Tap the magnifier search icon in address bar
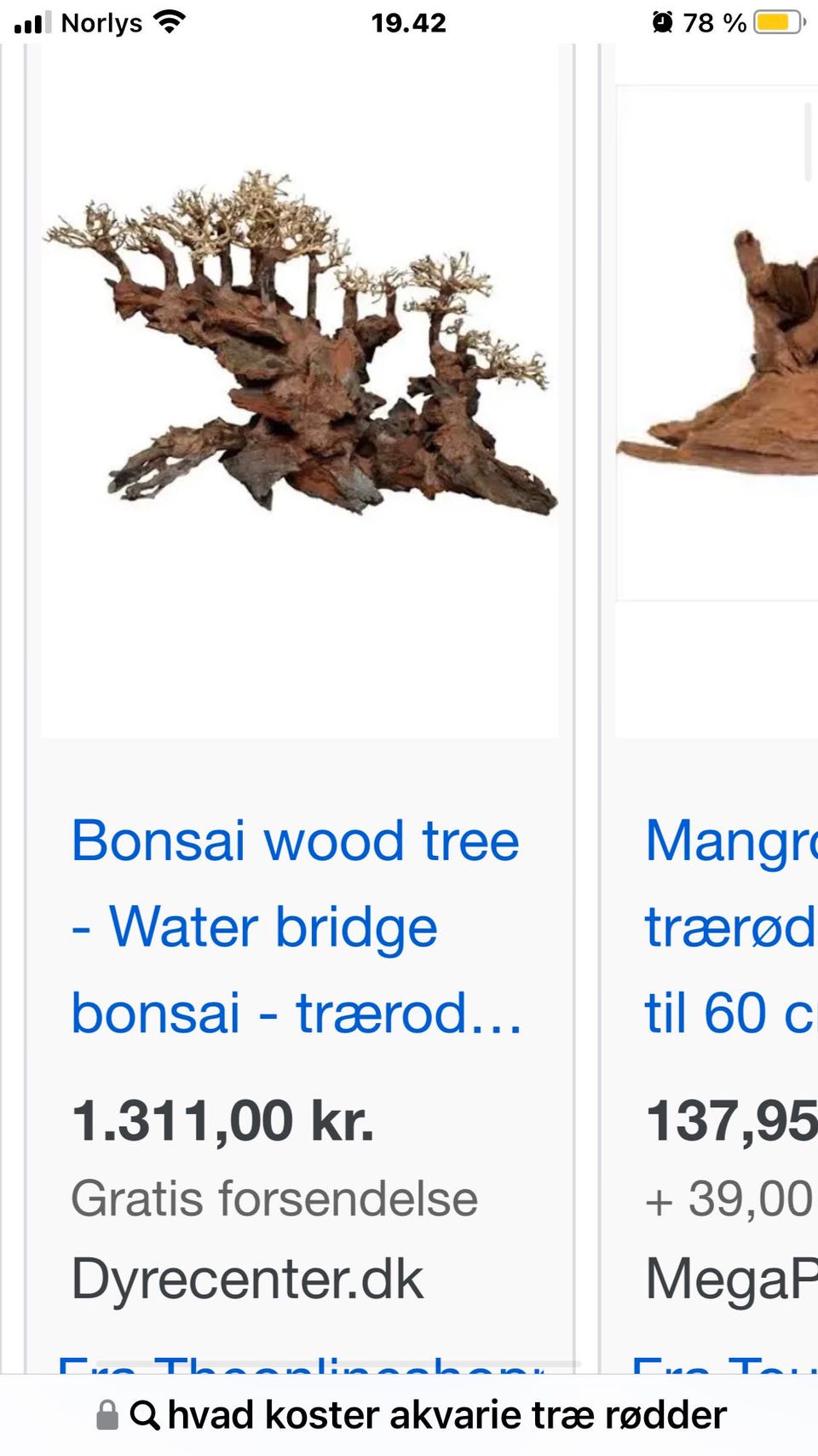The height and width of the screenshot is (1456, 818). (x=145, y=1415)
